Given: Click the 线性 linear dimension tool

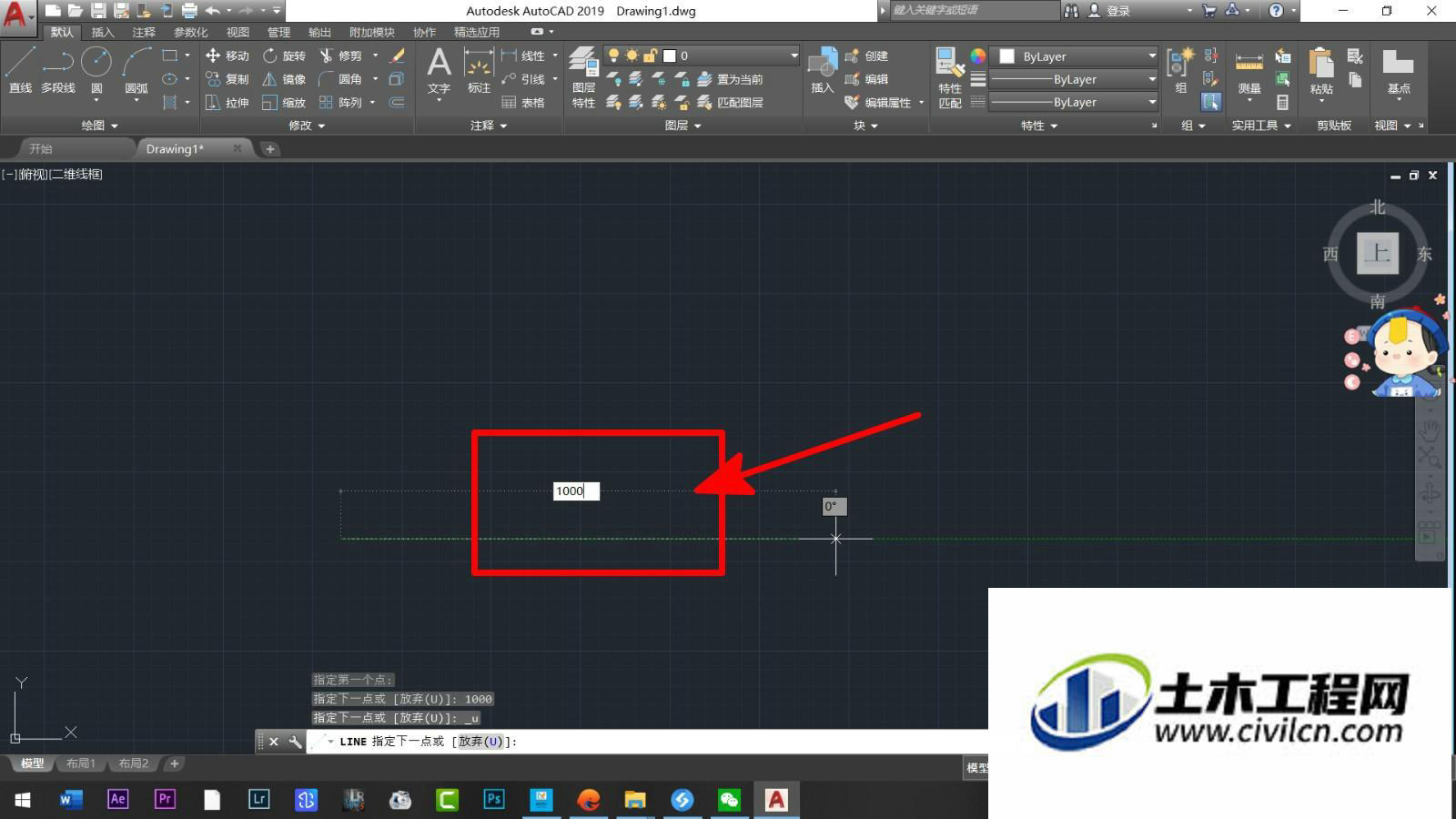Looking at the screenshot, I should coord(523,56).
